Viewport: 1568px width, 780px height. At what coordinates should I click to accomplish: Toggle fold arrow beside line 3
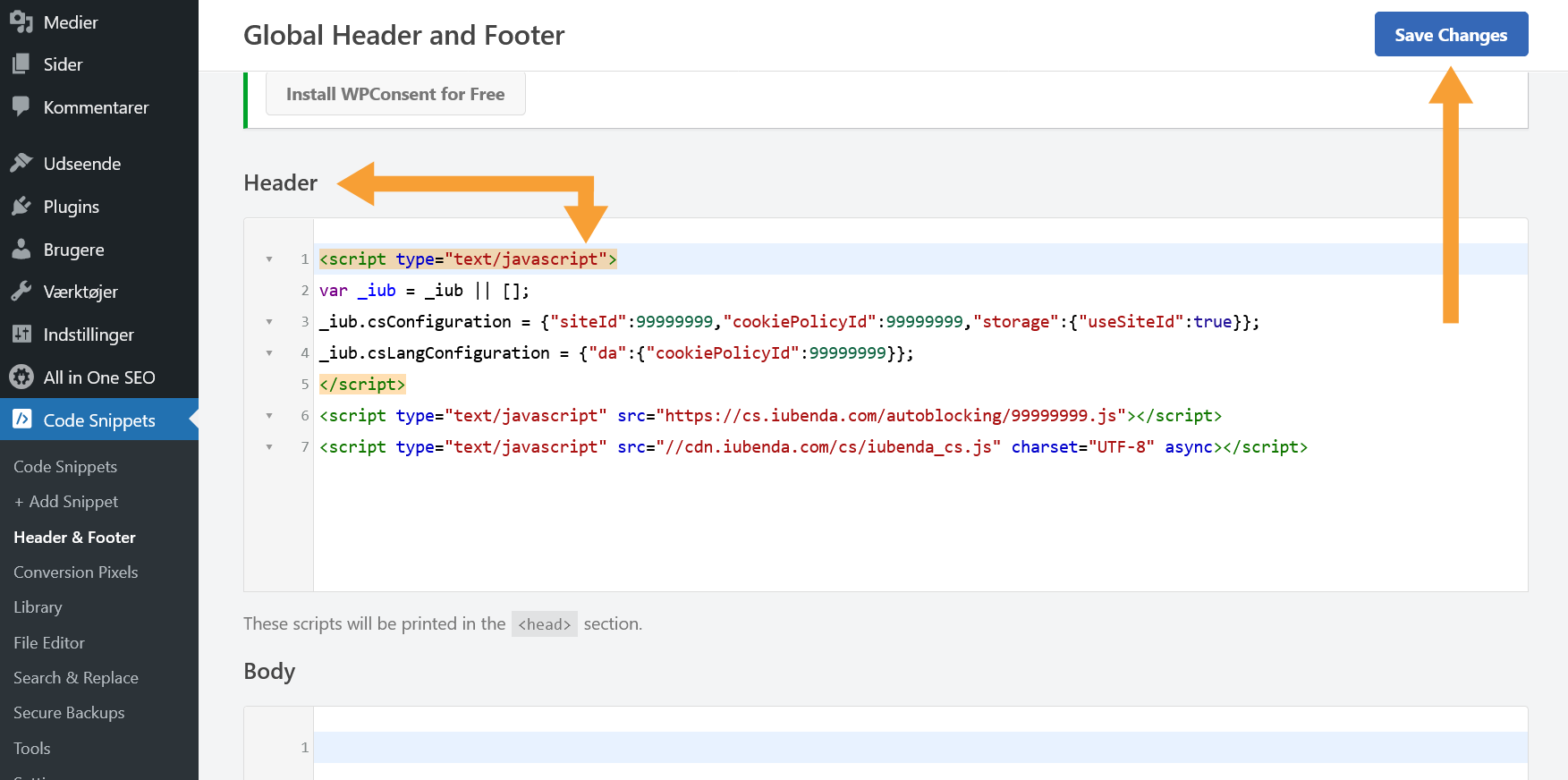pos(269,322)
